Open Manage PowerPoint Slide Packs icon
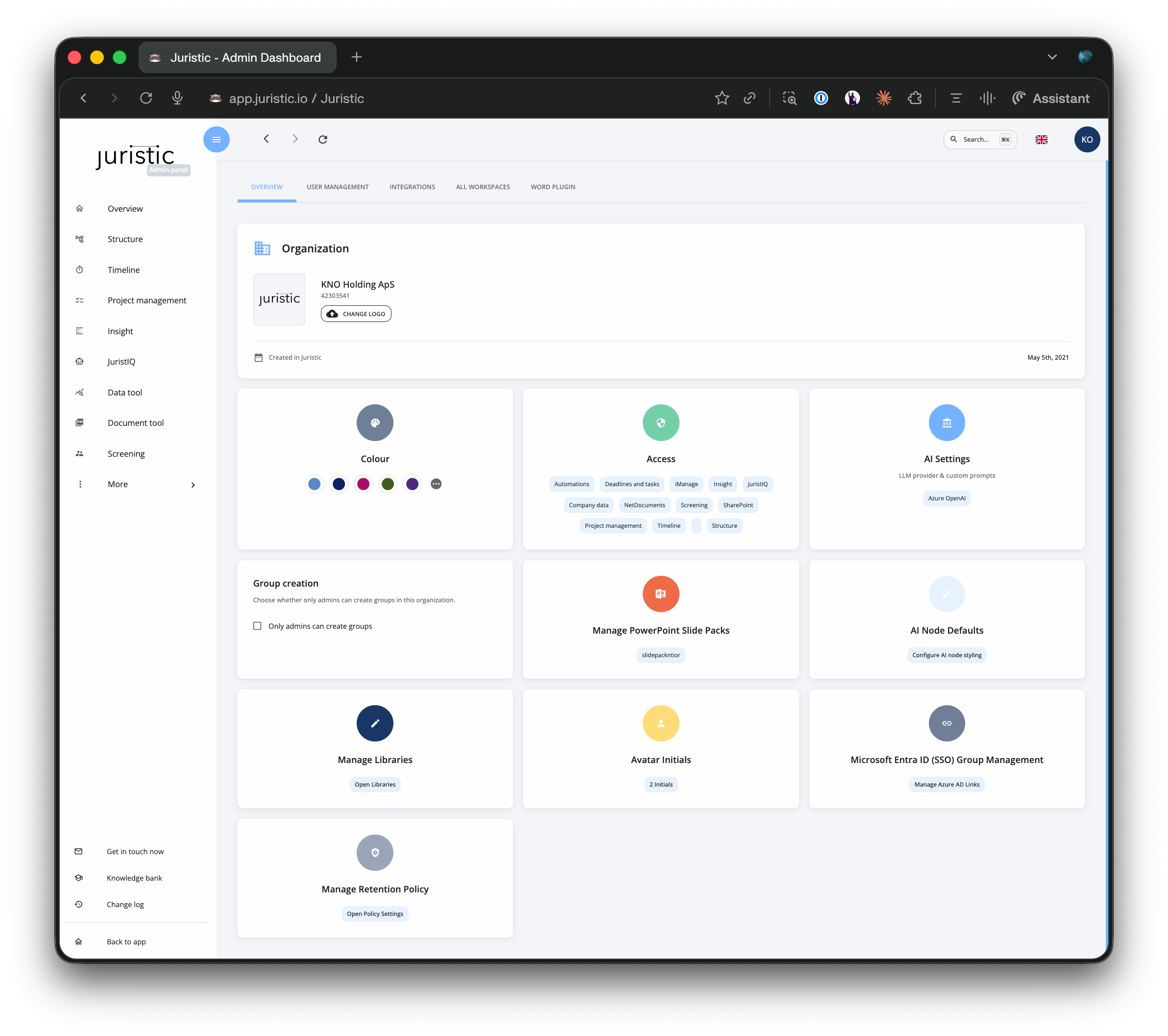This screenshot has width=1168, height=1036. coord(660,594)
